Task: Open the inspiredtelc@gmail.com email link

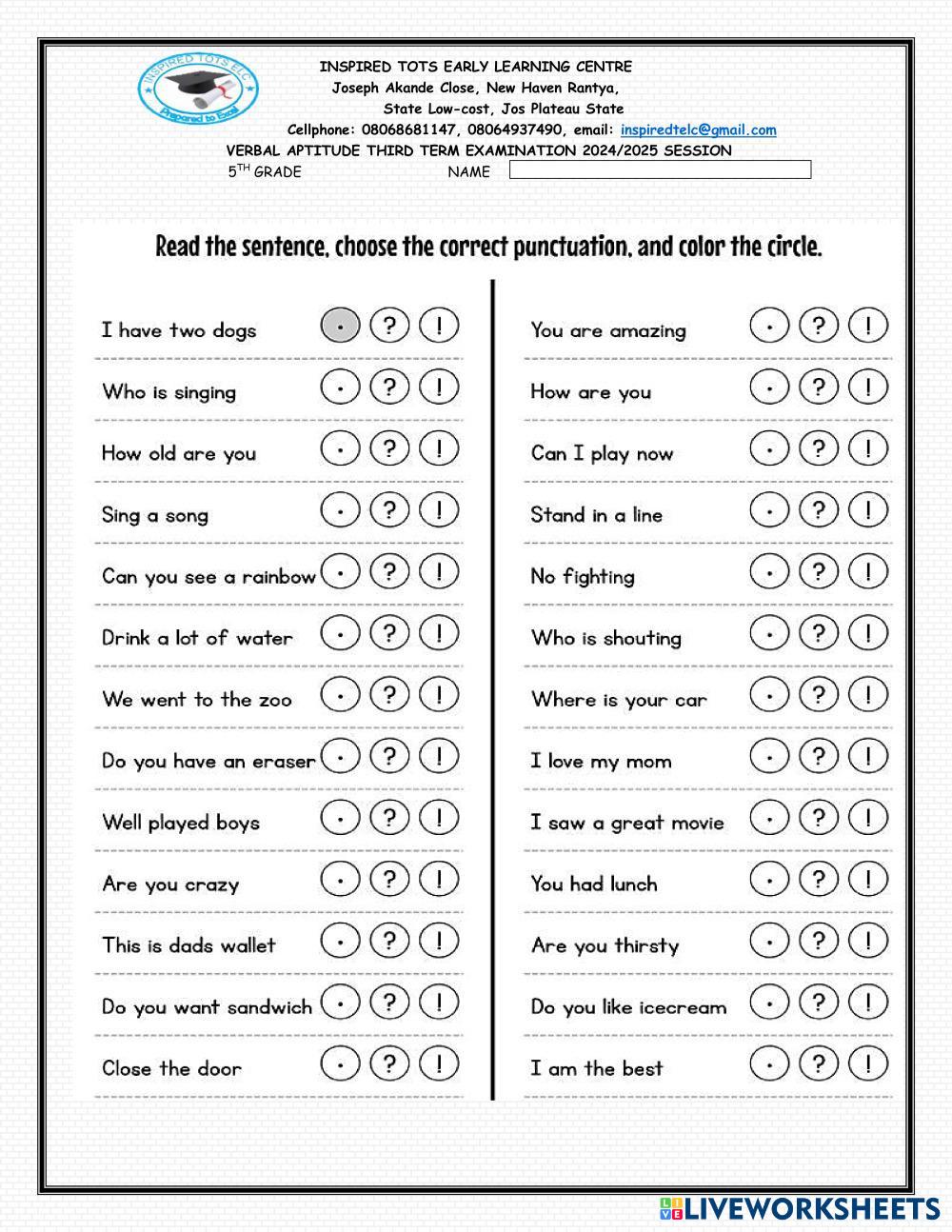Action: tap(698, 130)
